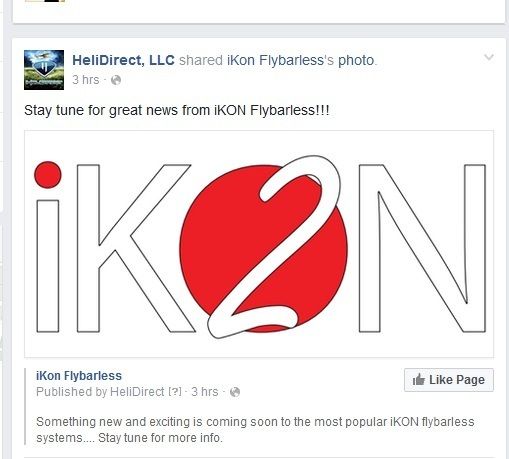Image resolution: width=509 pixels, height=459 pixels.
Task: Expand the post options chevron
Action: click(489, 57)
